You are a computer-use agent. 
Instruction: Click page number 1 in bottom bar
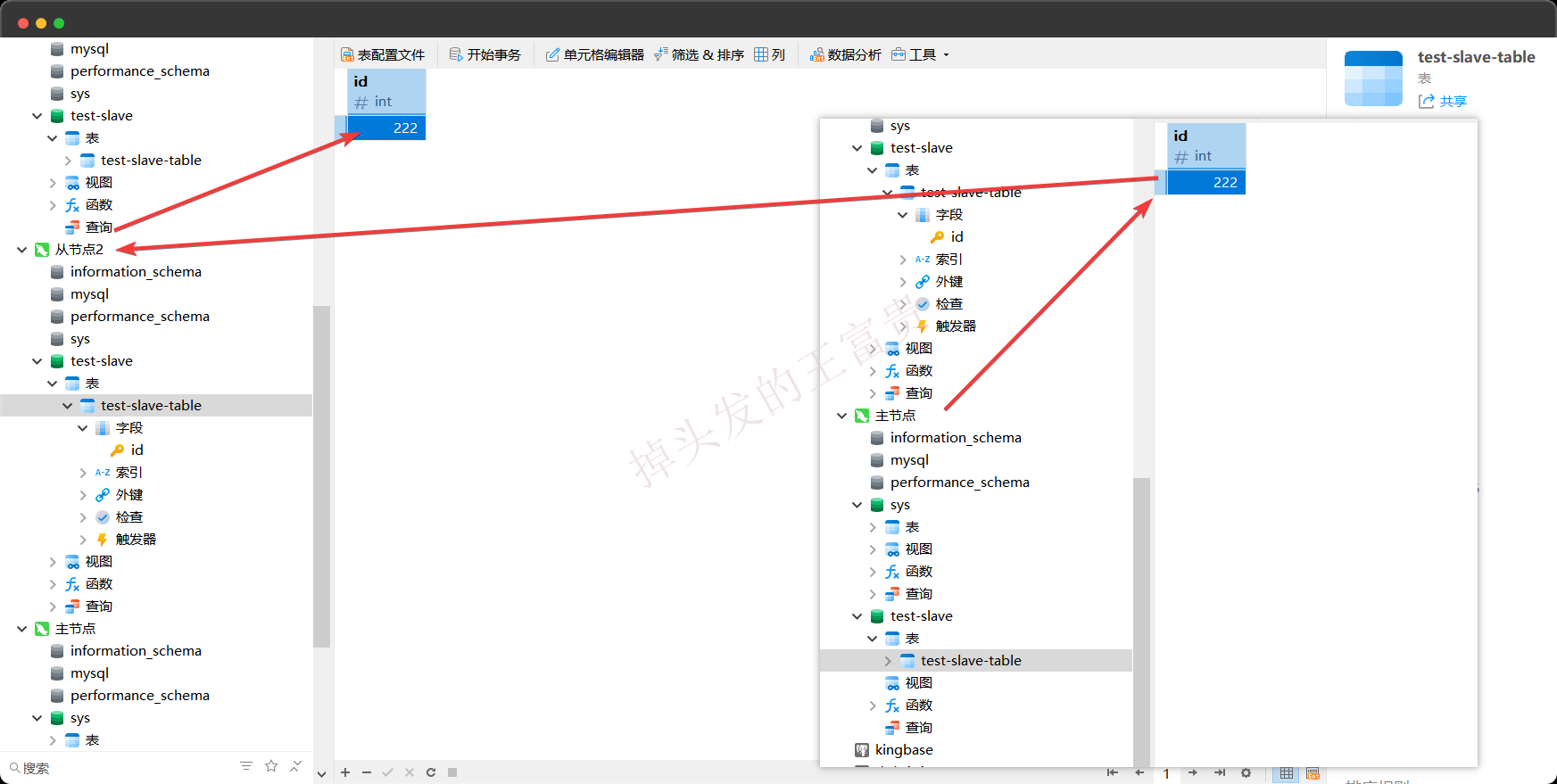1166,773
